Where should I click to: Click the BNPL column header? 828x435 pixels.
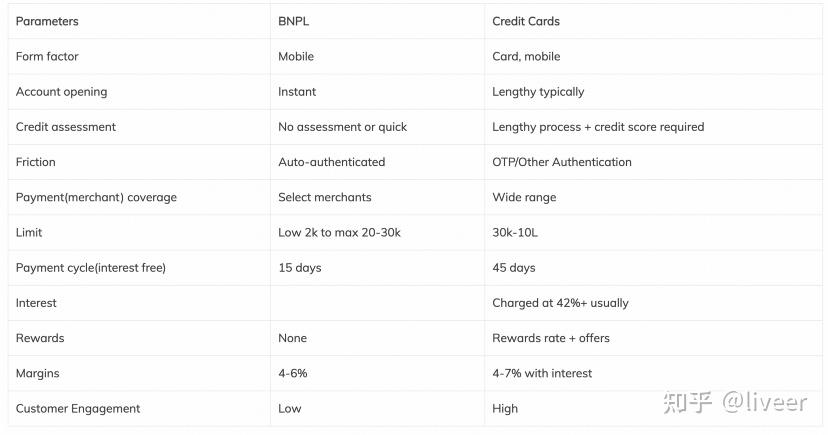coord(295,21)
